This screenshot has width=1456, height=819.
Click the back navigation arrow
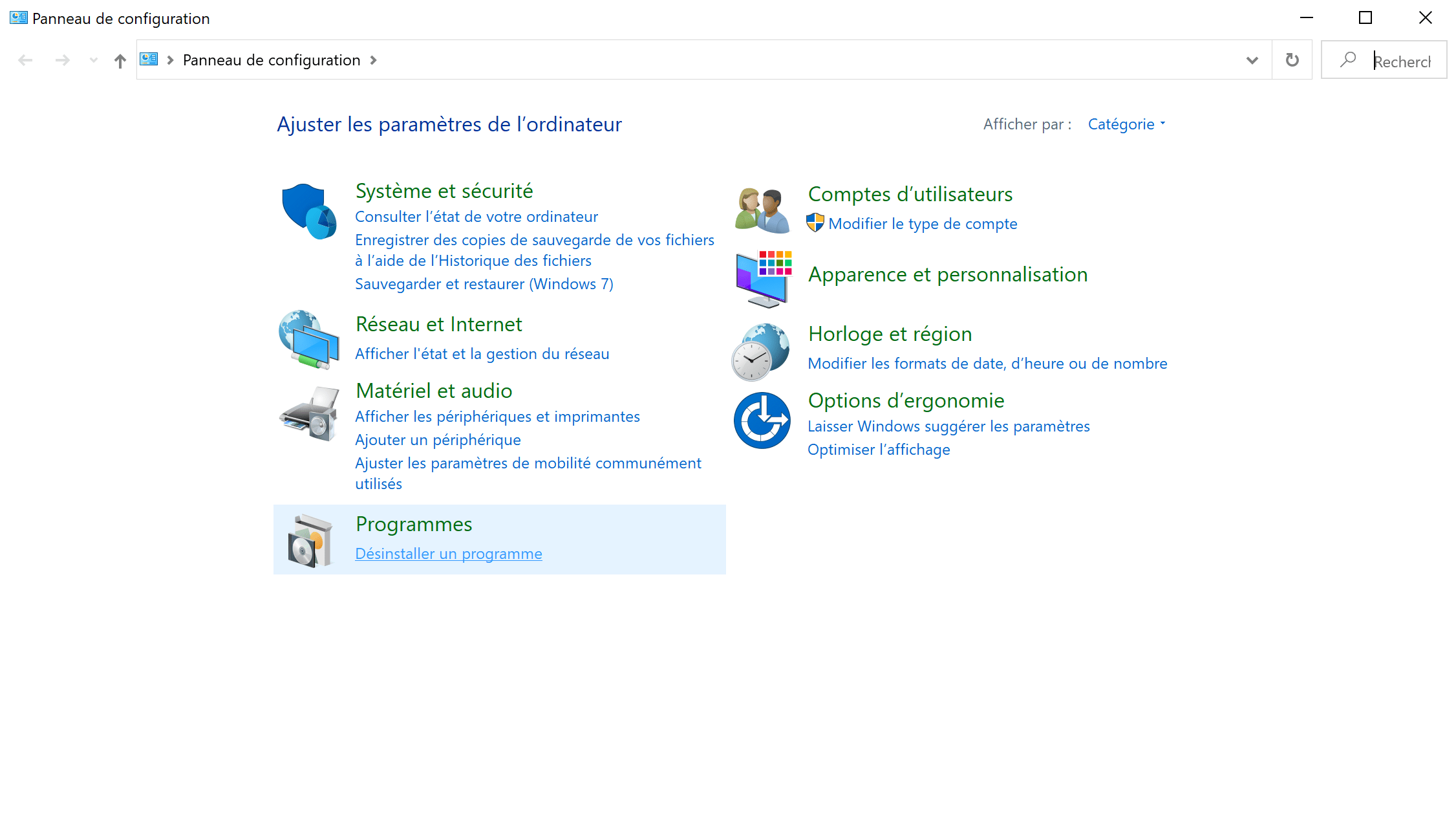point(25,60)
